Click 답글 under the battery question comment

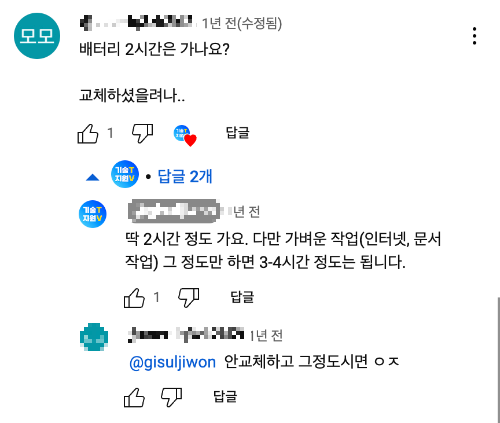(238, 133)
